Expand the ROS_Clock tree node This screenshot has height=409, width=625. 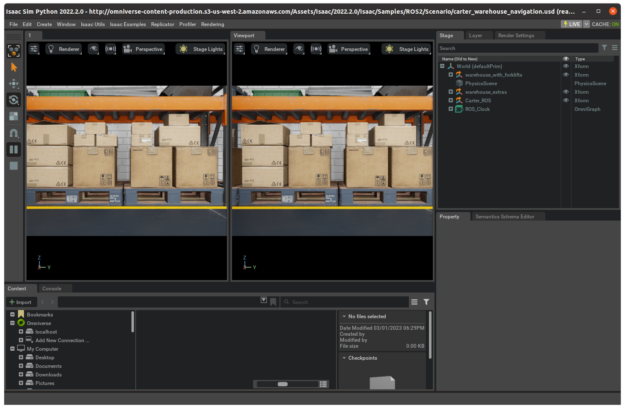(x=450, y=109)
